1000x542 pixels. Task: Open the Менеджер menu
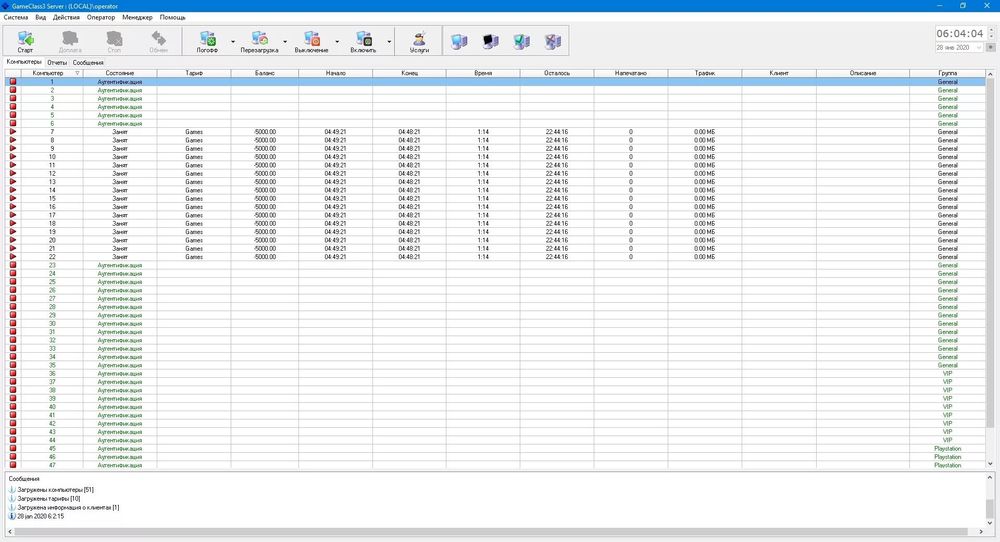point(137,18)
